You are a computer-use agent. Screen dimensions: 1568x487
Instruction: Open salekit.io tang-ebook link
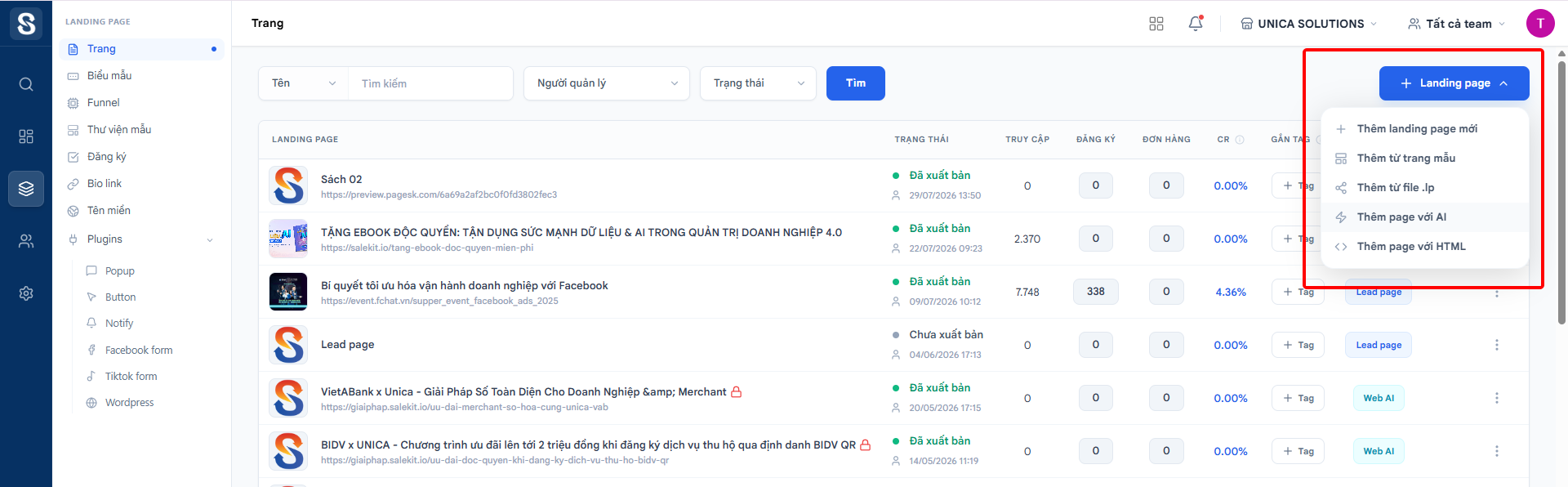pyautogui.click(x=427, y=248)
